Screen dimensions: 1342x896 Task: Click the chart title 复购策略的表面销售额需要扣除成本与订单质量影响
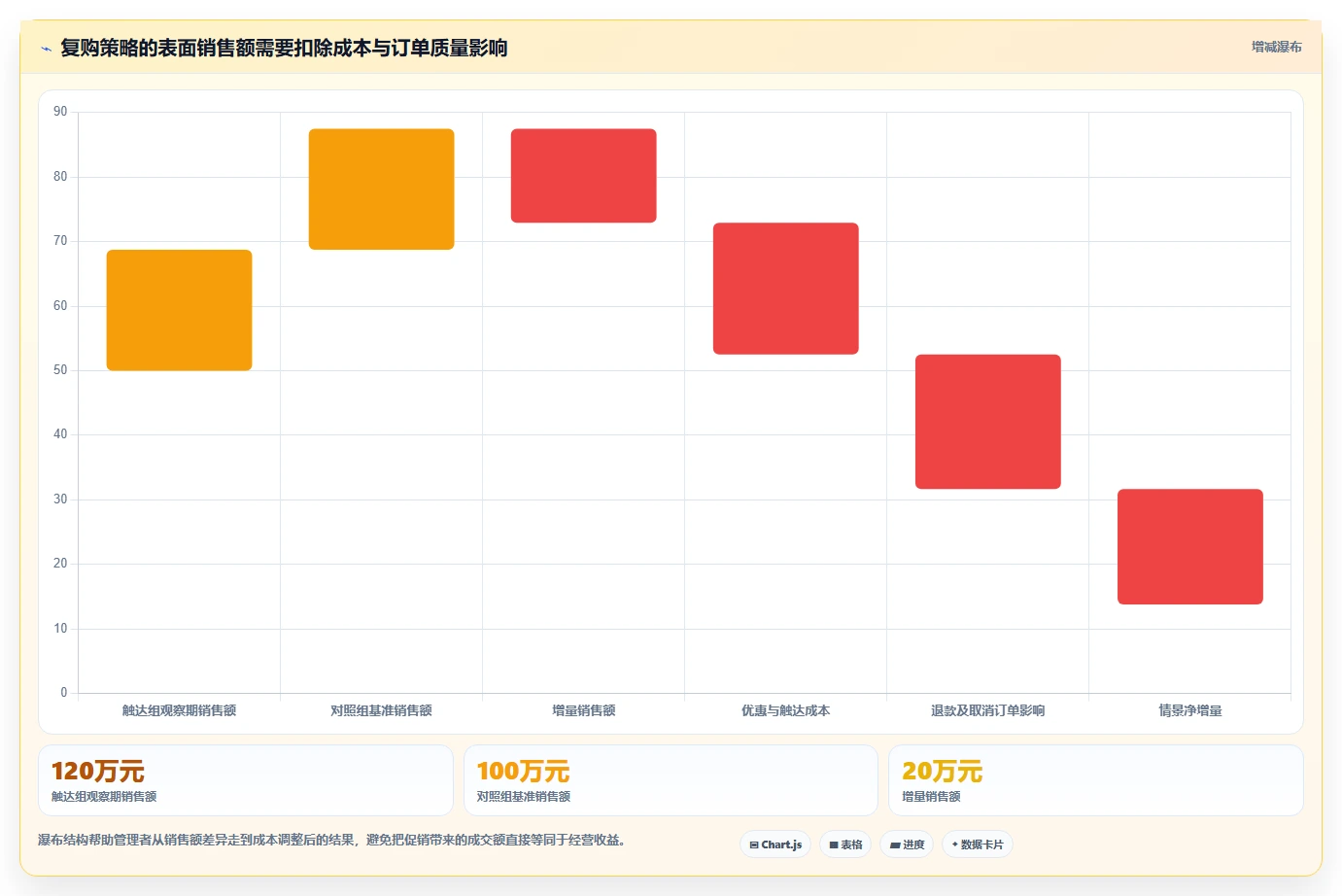[x=284, y=48]
